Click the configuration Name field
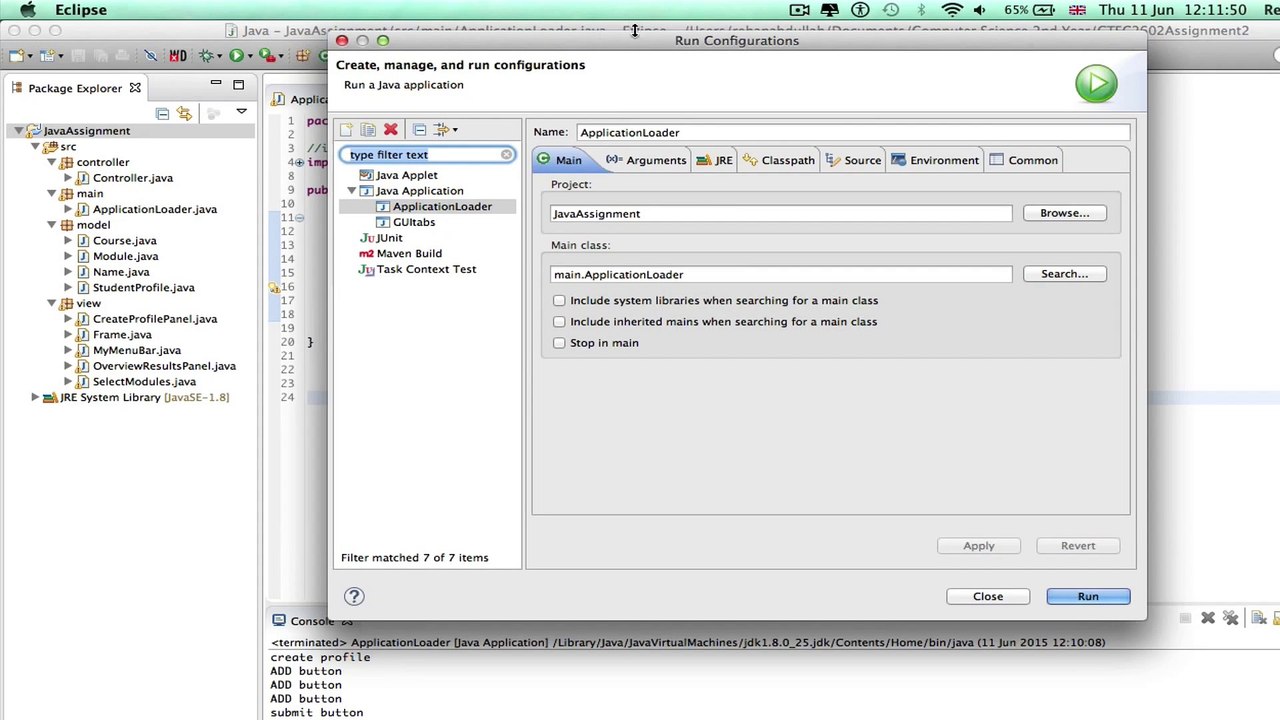The image size is (1280, 720). tap(853, 132)
